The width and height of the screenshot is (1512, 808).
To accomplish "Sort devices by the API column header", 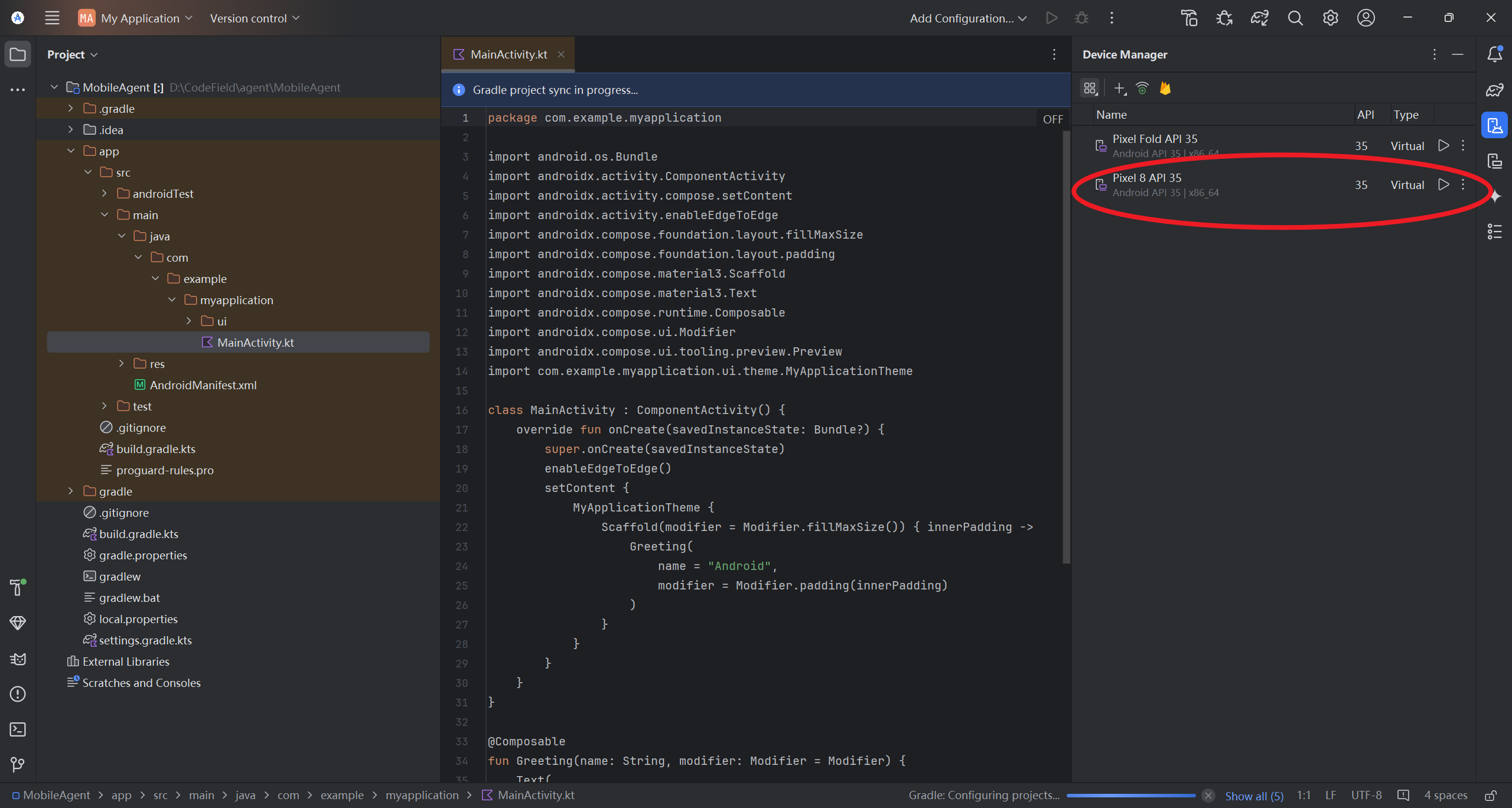I will point(1365,115).
